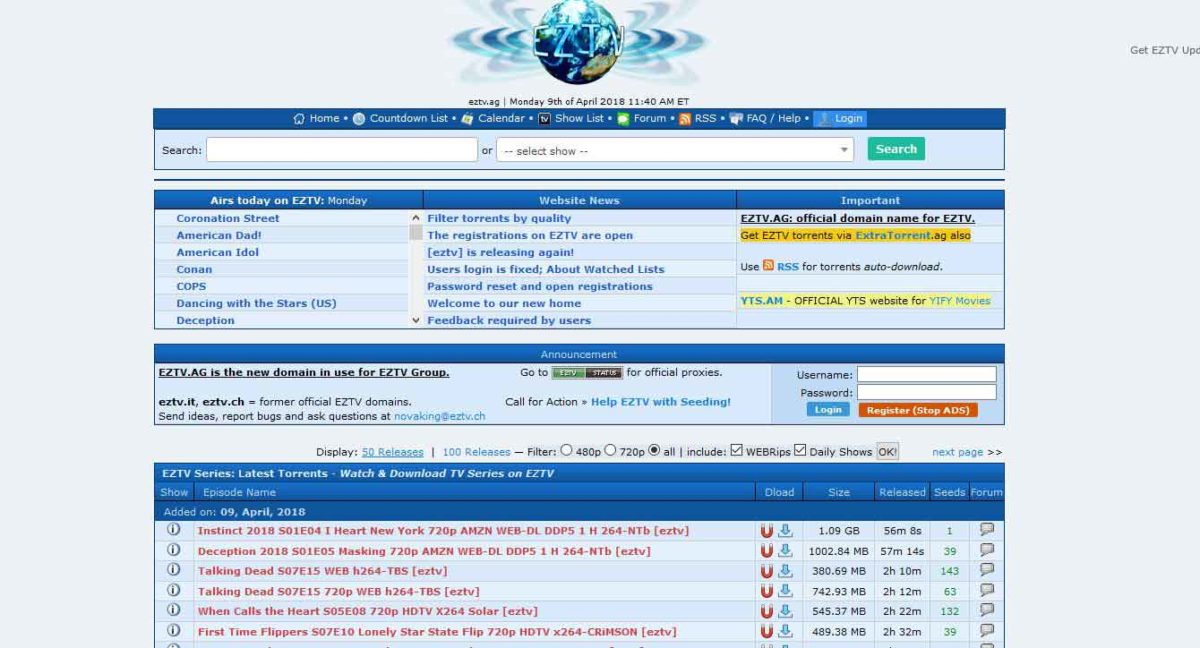Download torrent file for Instinct 2018 S01E04
Image resolution: width=1200 pixels, height=648 pixels.
tap(786, 531)
